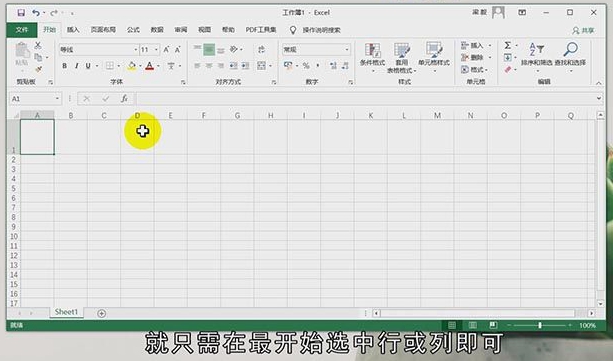The width and height of the screenshot is (613, 361).
Task: Click the Name Box showing A1
Action: coord(35,99)
